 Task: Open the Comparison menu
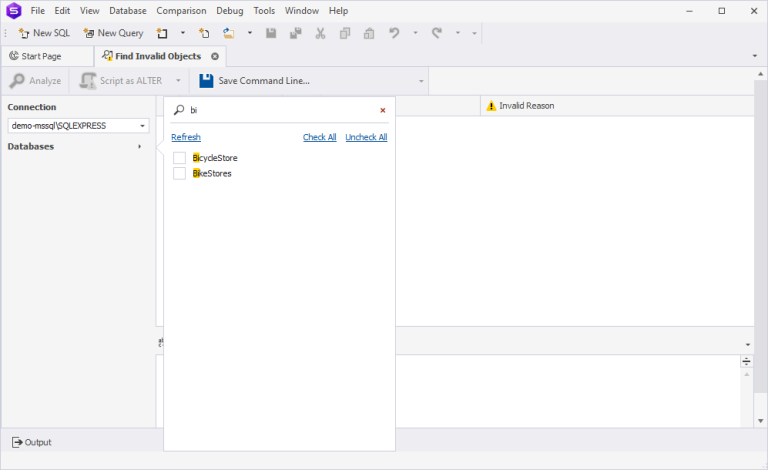(x=180, y=10)
